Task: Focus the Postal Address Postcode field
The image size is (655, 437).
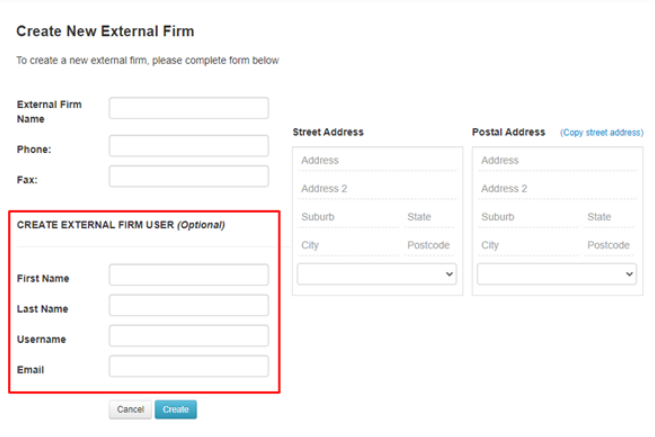Action: point(610,245)
